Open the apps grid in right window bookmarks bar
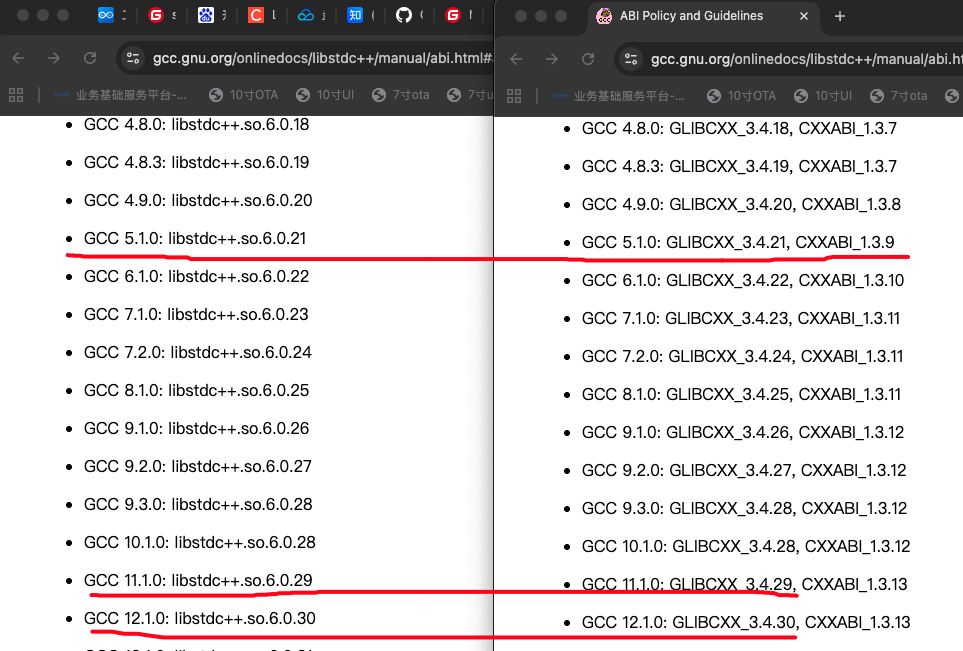 [514, 96]
